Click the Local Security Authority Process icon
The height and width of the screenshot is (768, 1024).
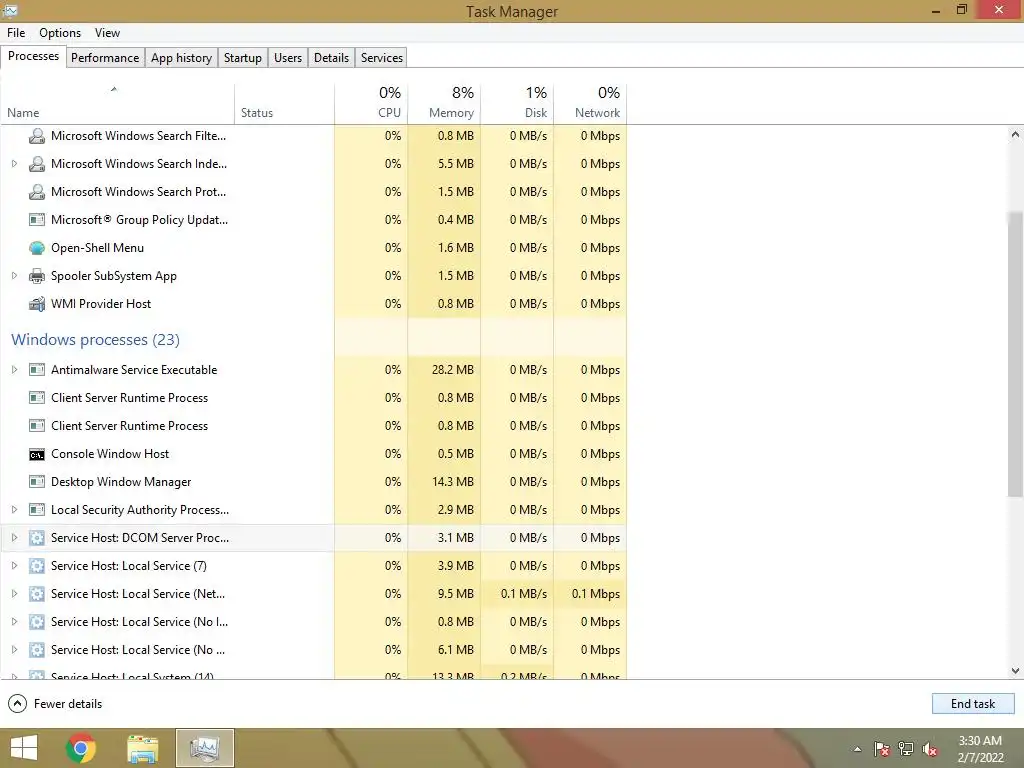tap(37, 510)
